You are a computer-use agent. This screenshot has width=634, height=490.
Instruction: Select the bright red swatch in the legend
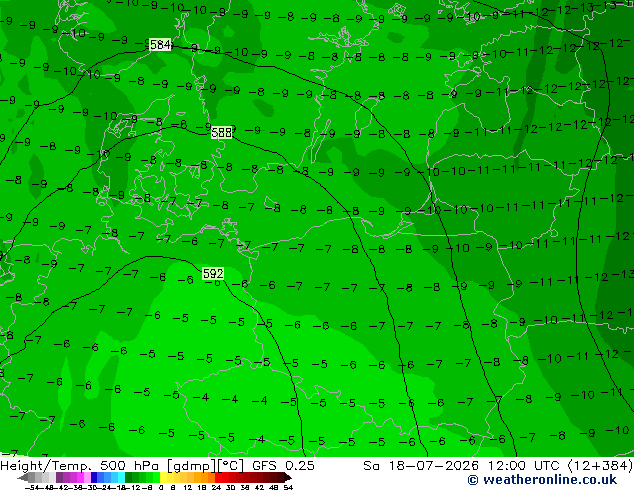(x=218, y=477)
